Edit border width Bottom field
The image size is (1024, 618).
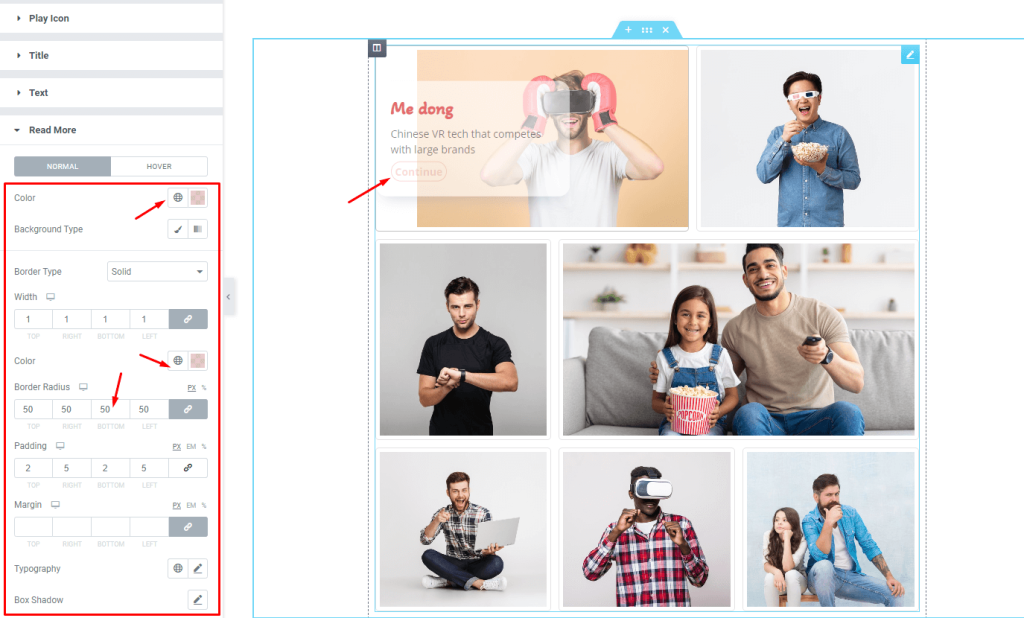(110, 319)
